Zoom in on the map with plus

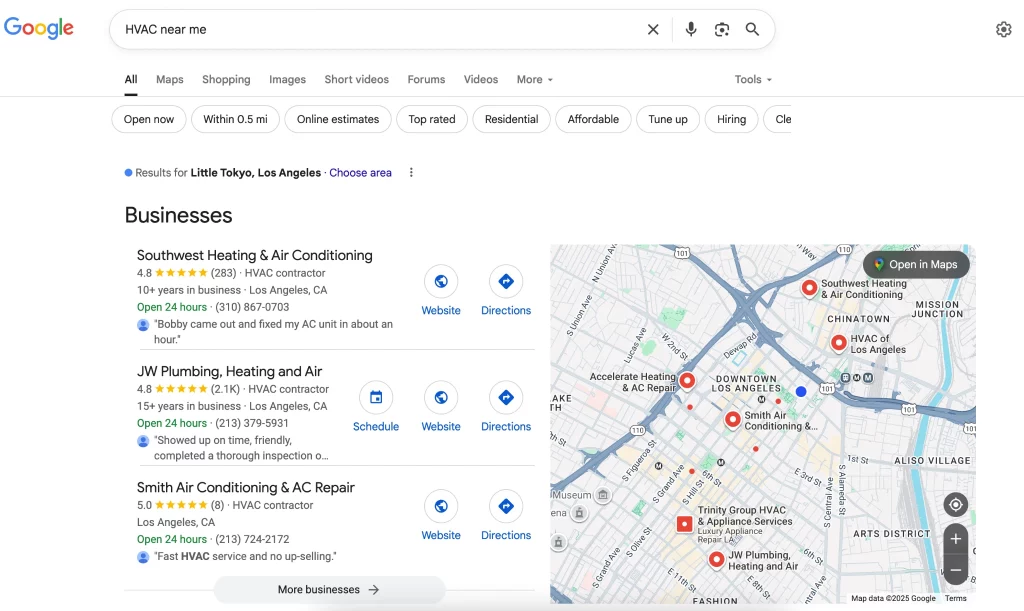point(955,539)
